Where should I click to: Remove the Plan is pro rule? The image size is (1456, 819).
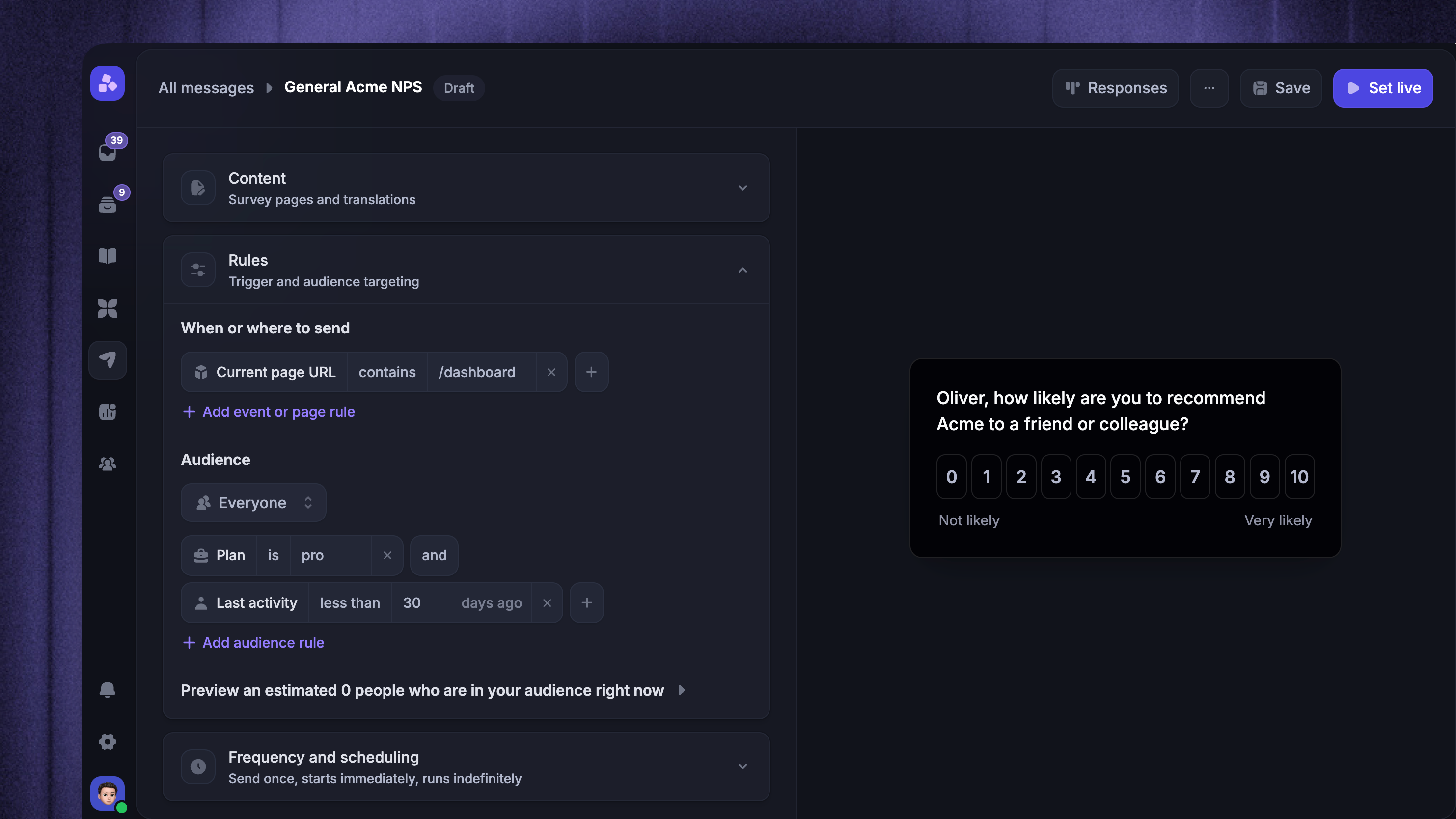[388, 556]
